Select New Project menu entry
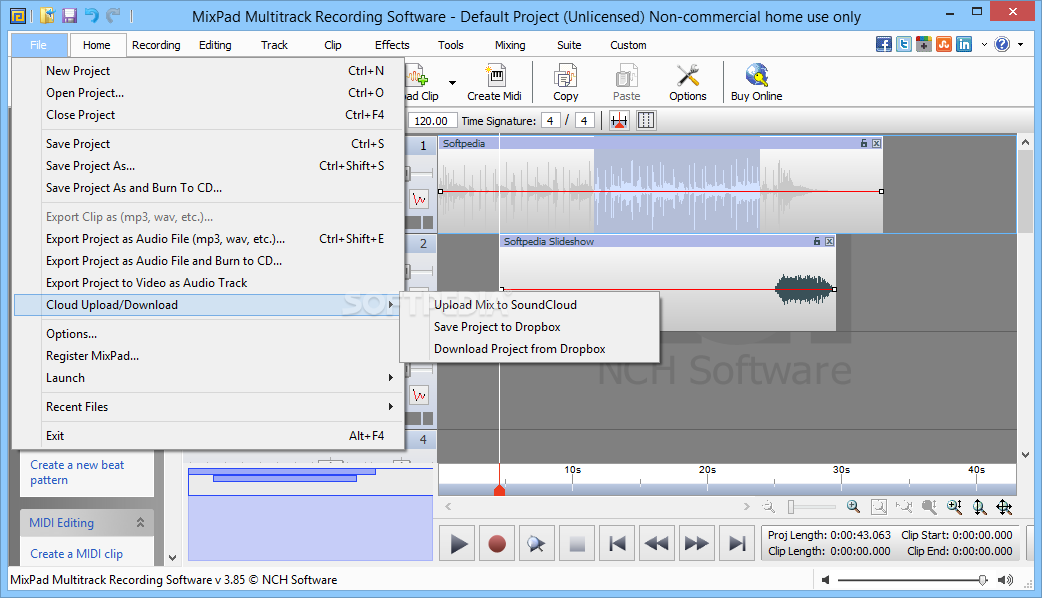The image size is (1042, 598). [208, 71]
